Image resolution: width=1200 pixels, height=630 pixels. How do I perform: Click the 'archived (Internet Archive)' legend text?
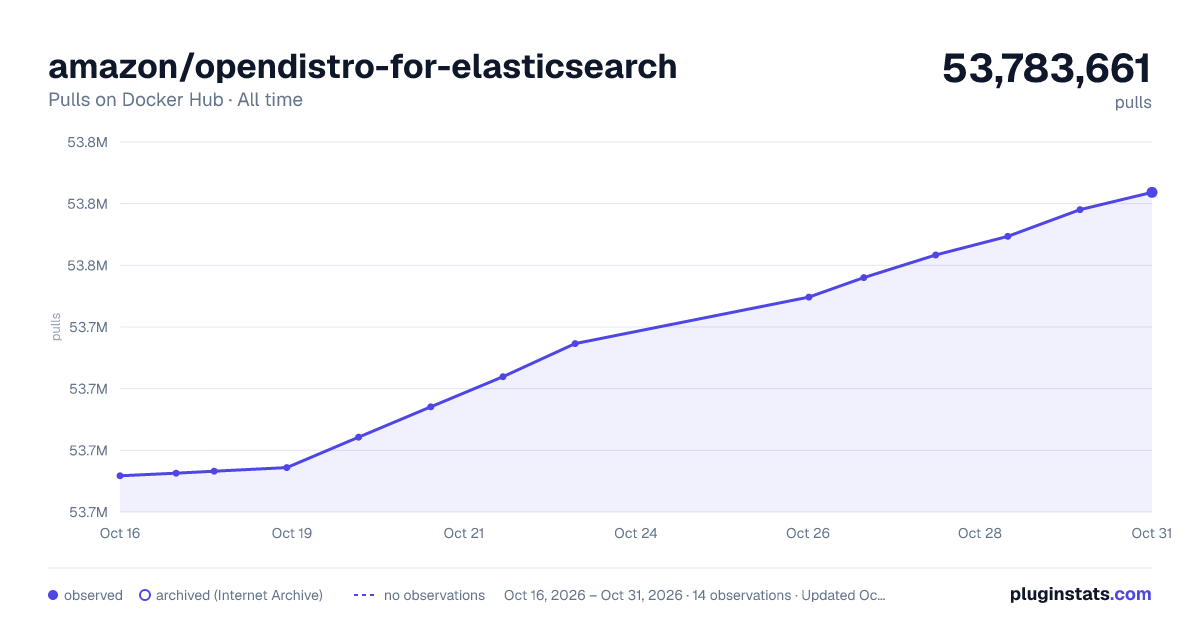pyautogui.click(x=239, y=595)
